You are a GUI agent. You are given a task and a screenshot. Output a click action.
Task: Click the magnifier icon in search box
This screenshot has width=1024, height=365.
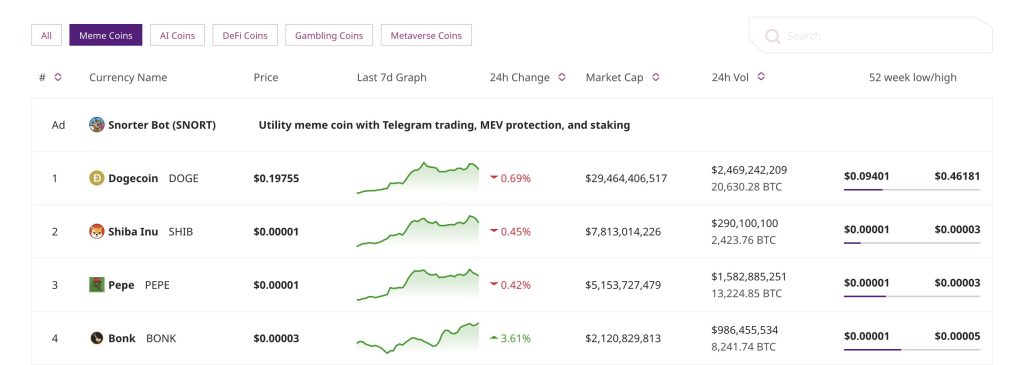pyautogui.click(x=773, y=36)
